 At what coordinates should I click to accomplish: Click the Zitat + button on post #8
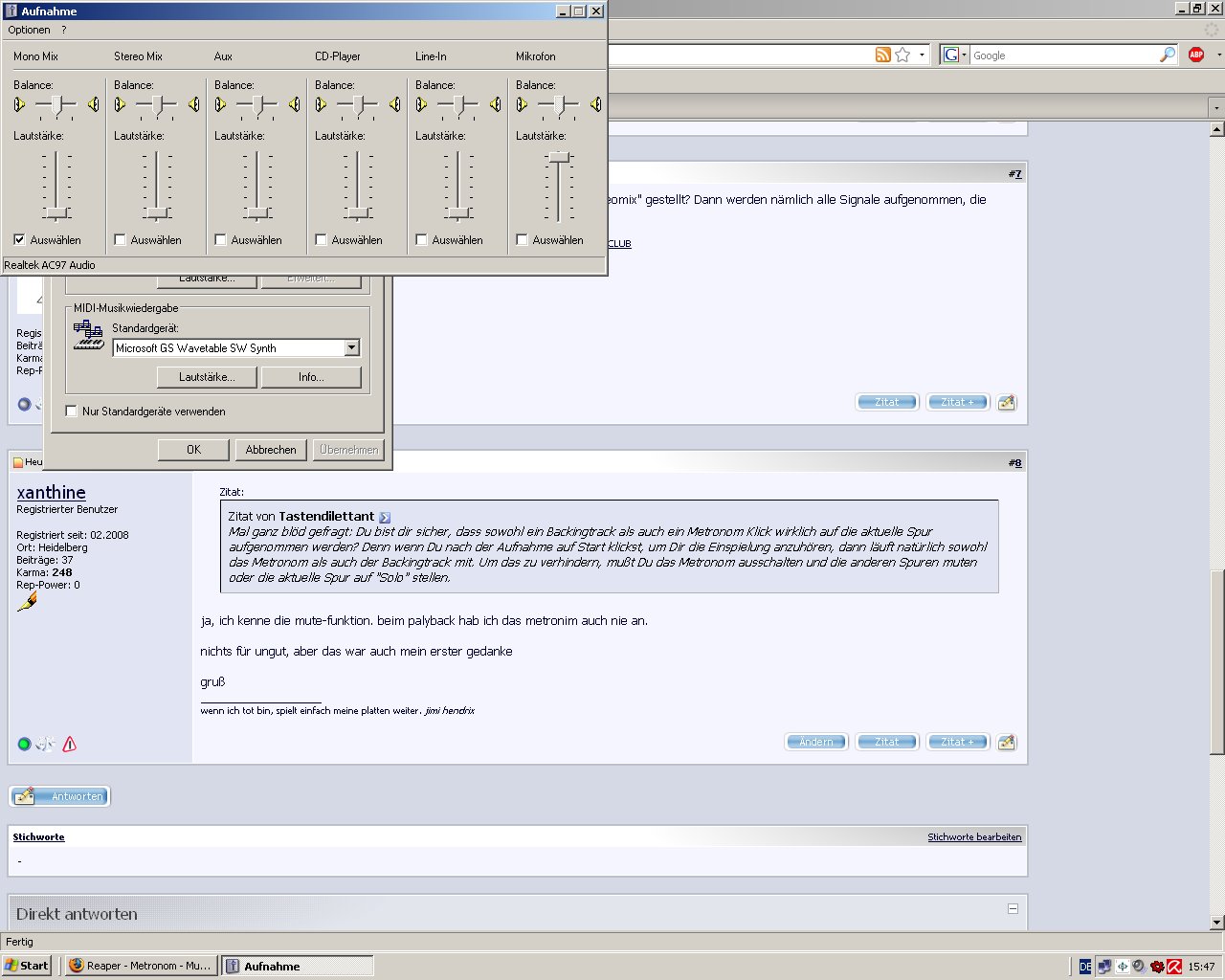tap(957, 742)
